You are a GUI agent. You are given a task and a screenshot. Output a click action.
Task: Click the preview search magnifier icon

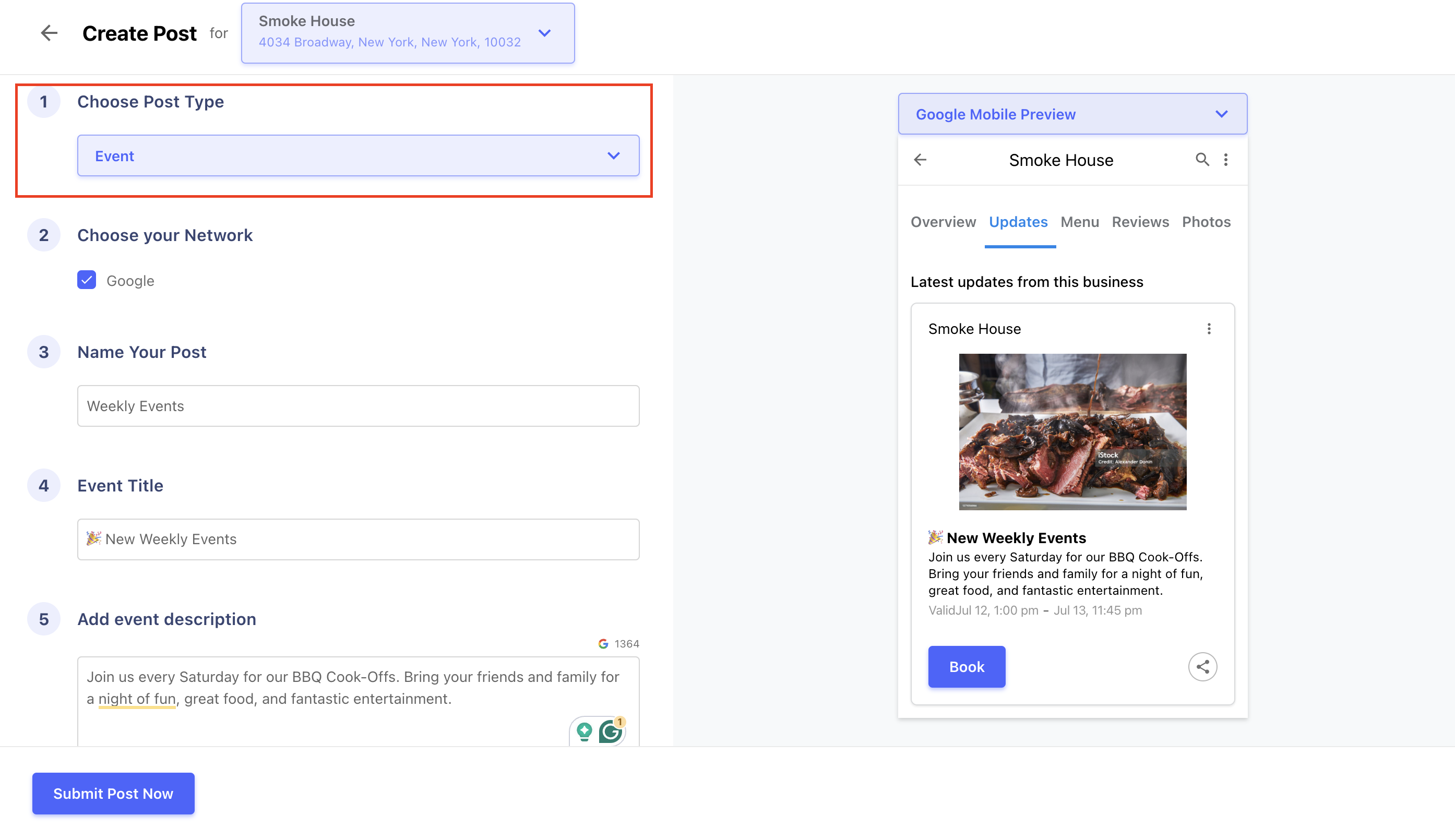tap(1202, 160)
